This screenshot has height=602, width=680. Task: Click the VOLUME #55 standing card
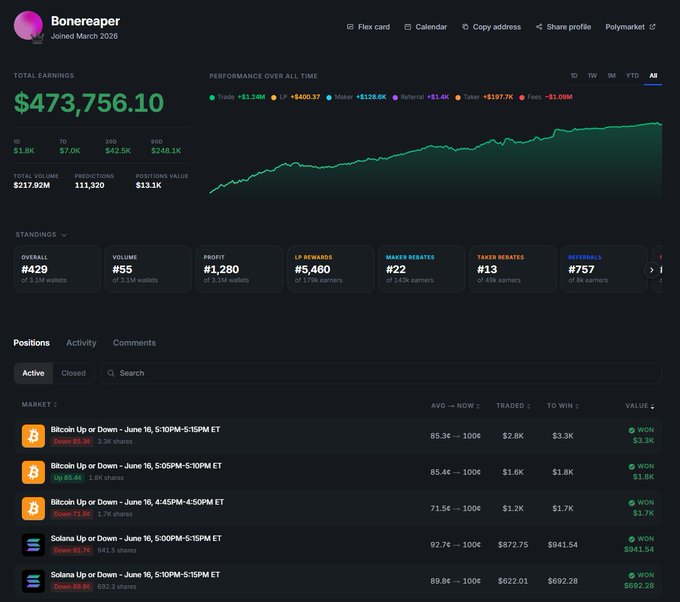point(148,269)
